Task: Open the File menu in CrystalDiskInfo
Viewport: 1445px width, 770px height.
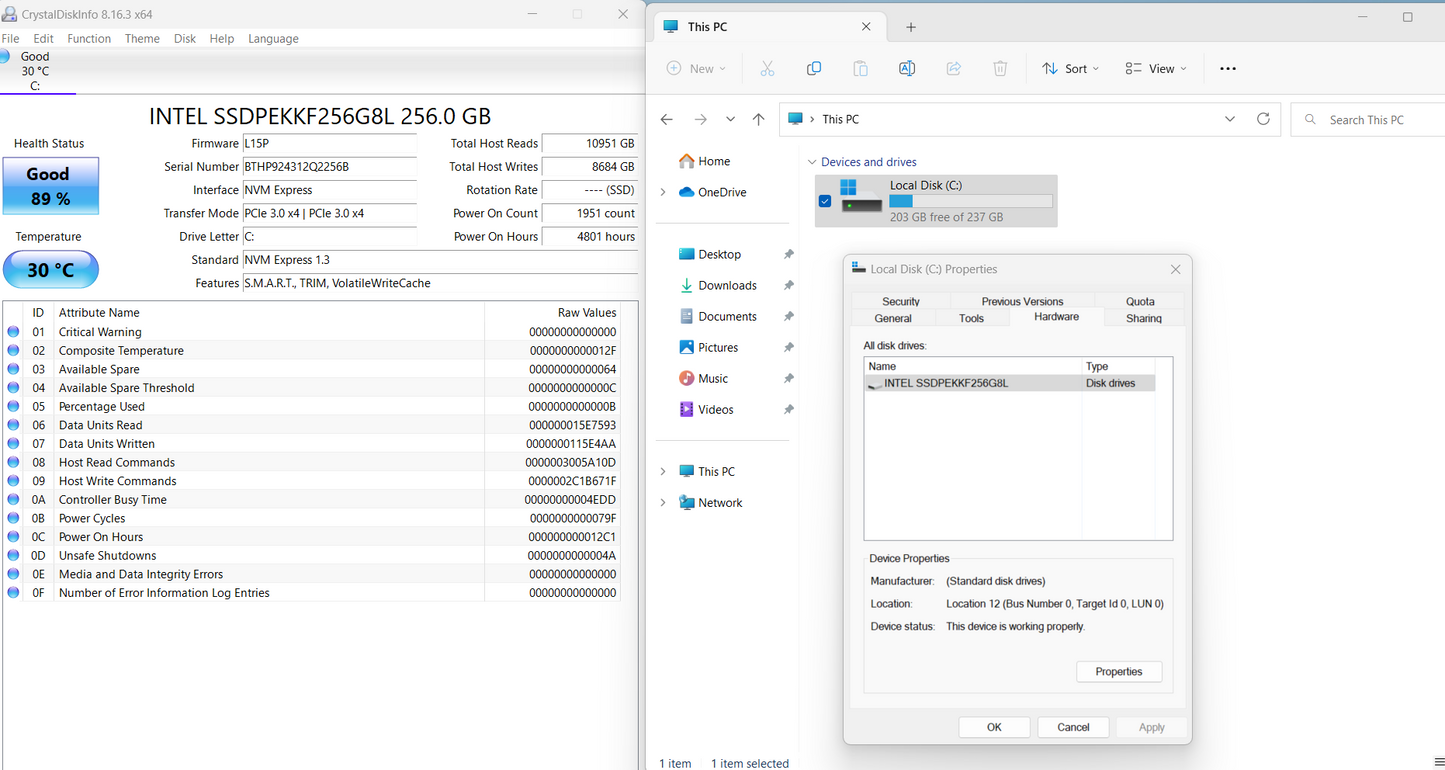Action: [10, 38]
